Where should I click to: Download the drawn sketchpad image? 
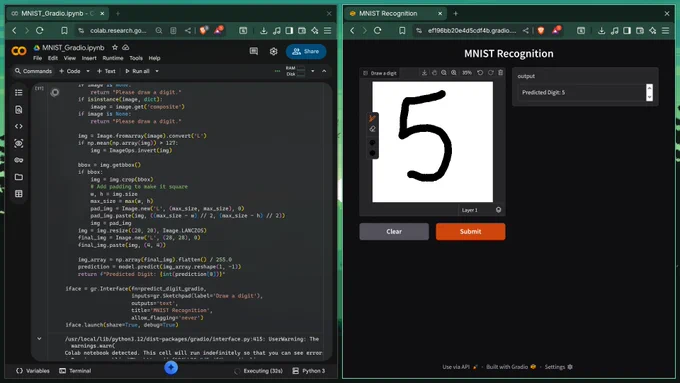[424, 73]
